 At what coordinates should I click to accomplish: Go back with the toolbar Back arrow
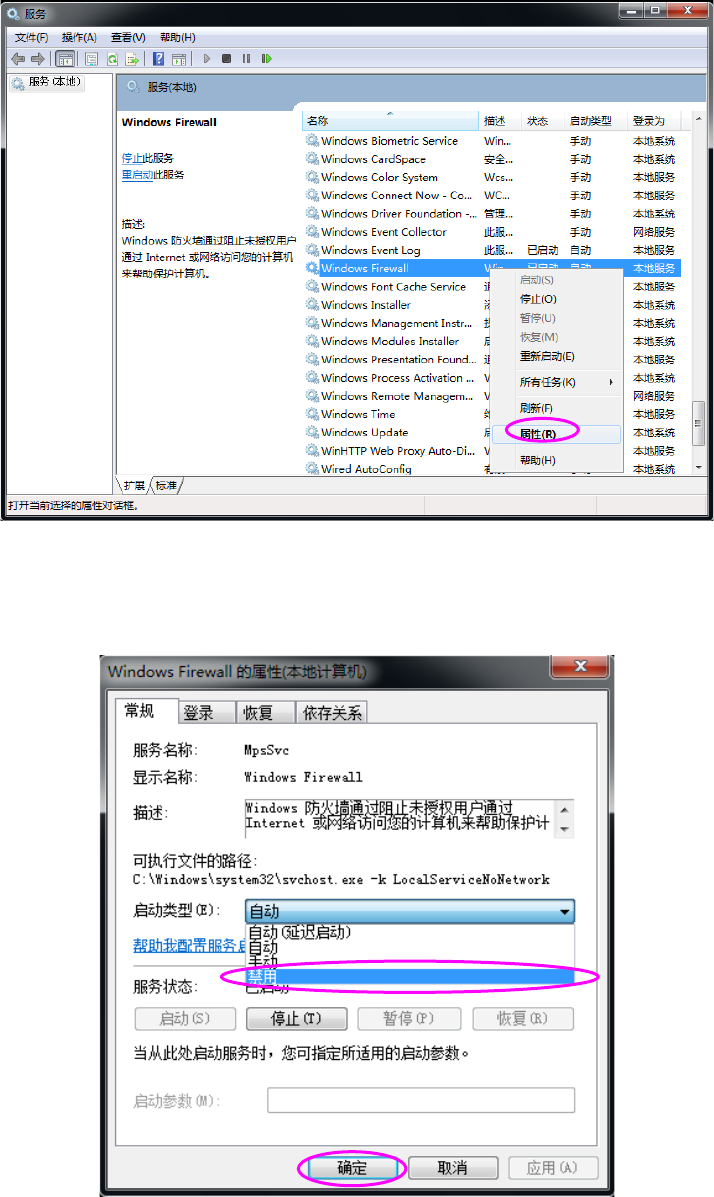pyautogui.click(x=18, y=59)
